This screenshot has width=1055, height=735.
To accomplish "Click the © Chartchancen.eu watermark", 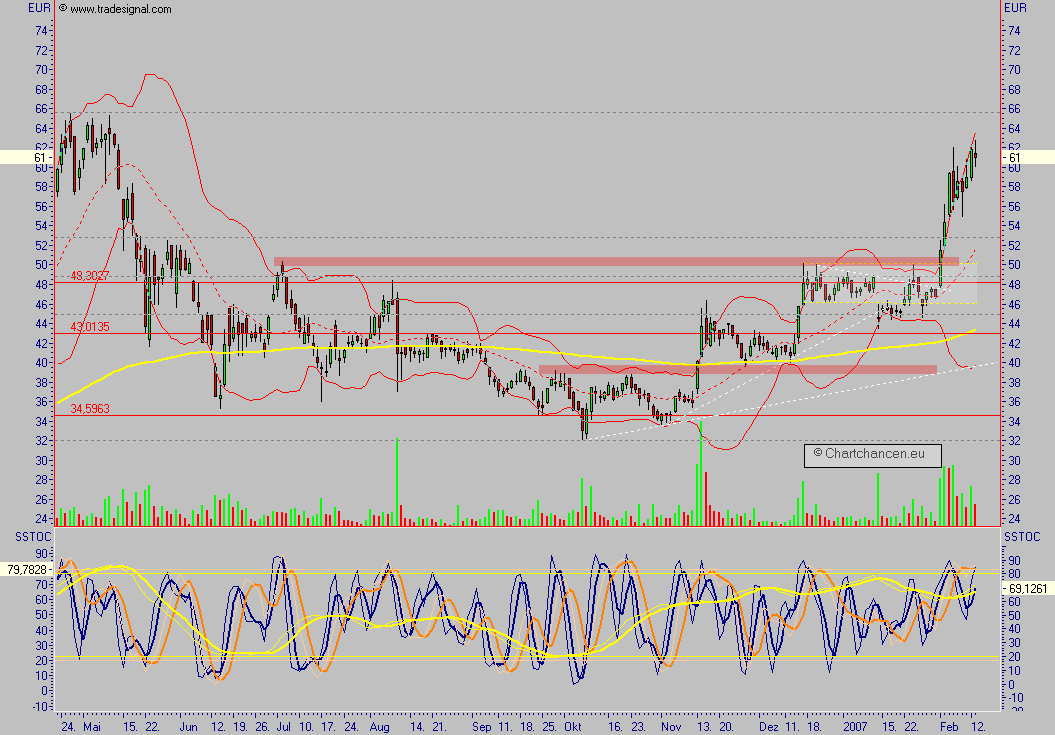I will [x=872, y=454].
